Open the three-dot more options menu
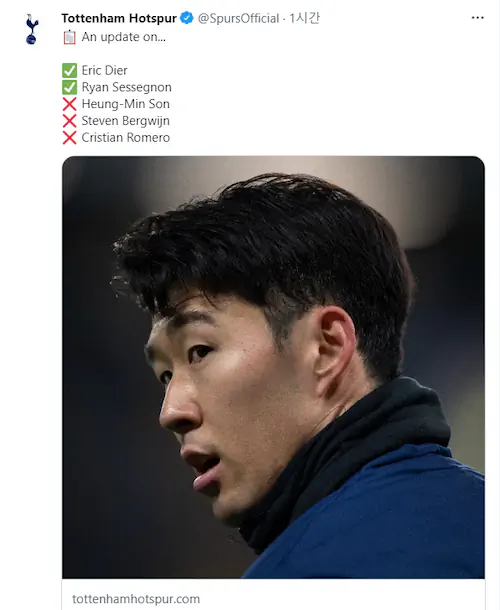This screenshot has height=610, width=500. (477, 18)
